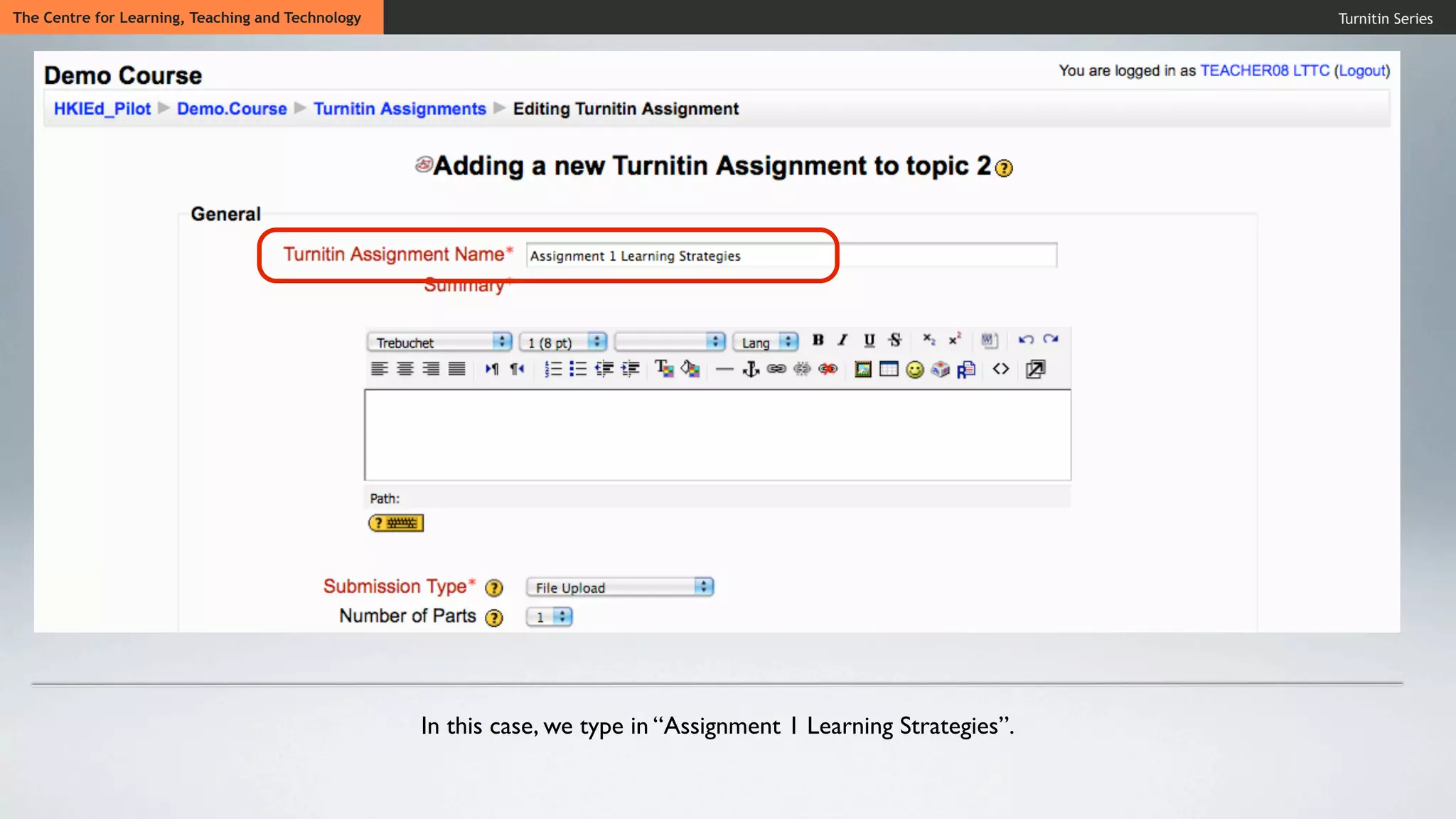The image size is (1456, 819).
Task: Align text left in the summary editor
Action: [380, 368]
